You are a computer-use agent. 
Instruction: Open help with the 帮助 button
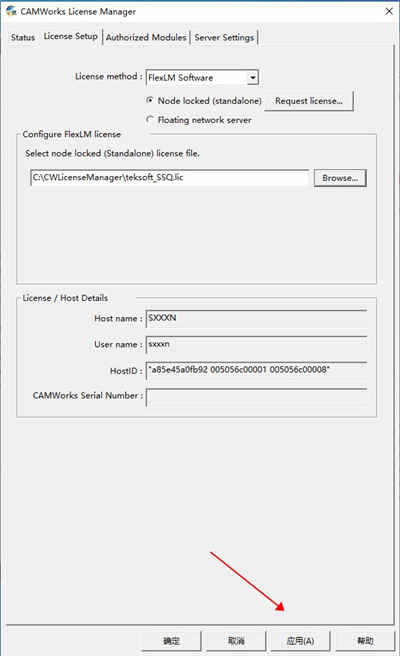pos(365,641)
